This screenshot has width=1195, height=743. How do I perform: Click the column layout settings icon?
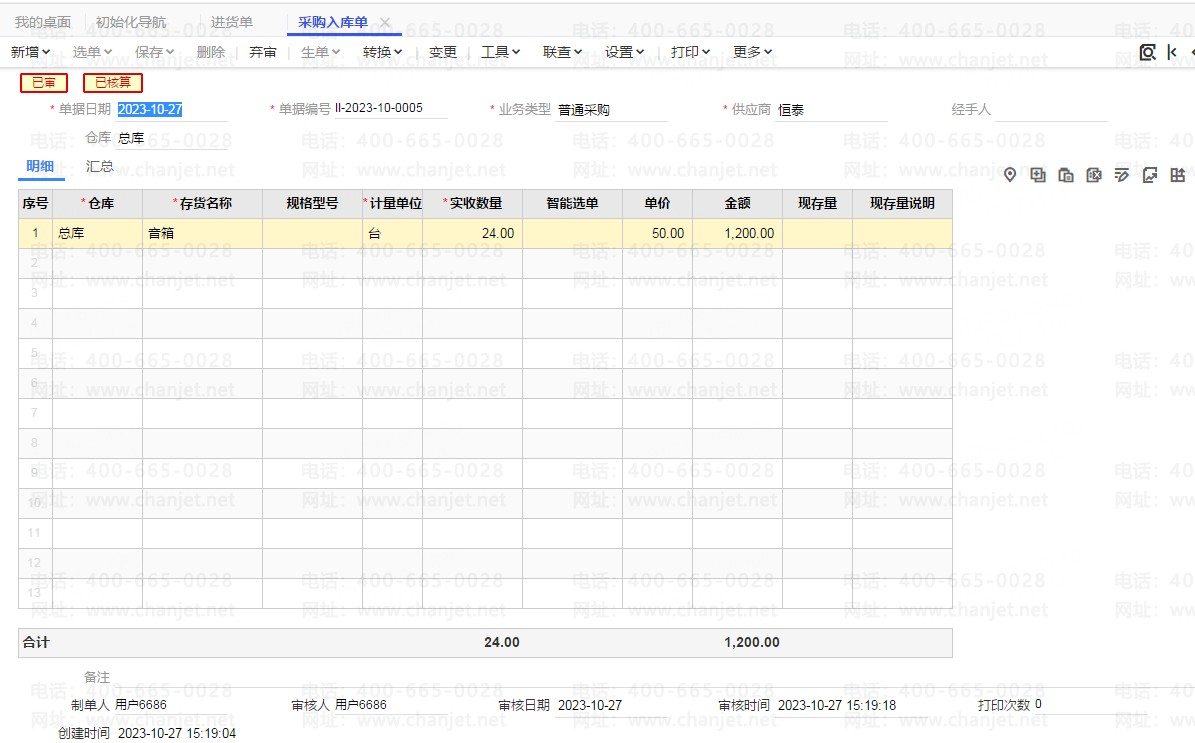pyautogui.click(x=1178, y=175)
